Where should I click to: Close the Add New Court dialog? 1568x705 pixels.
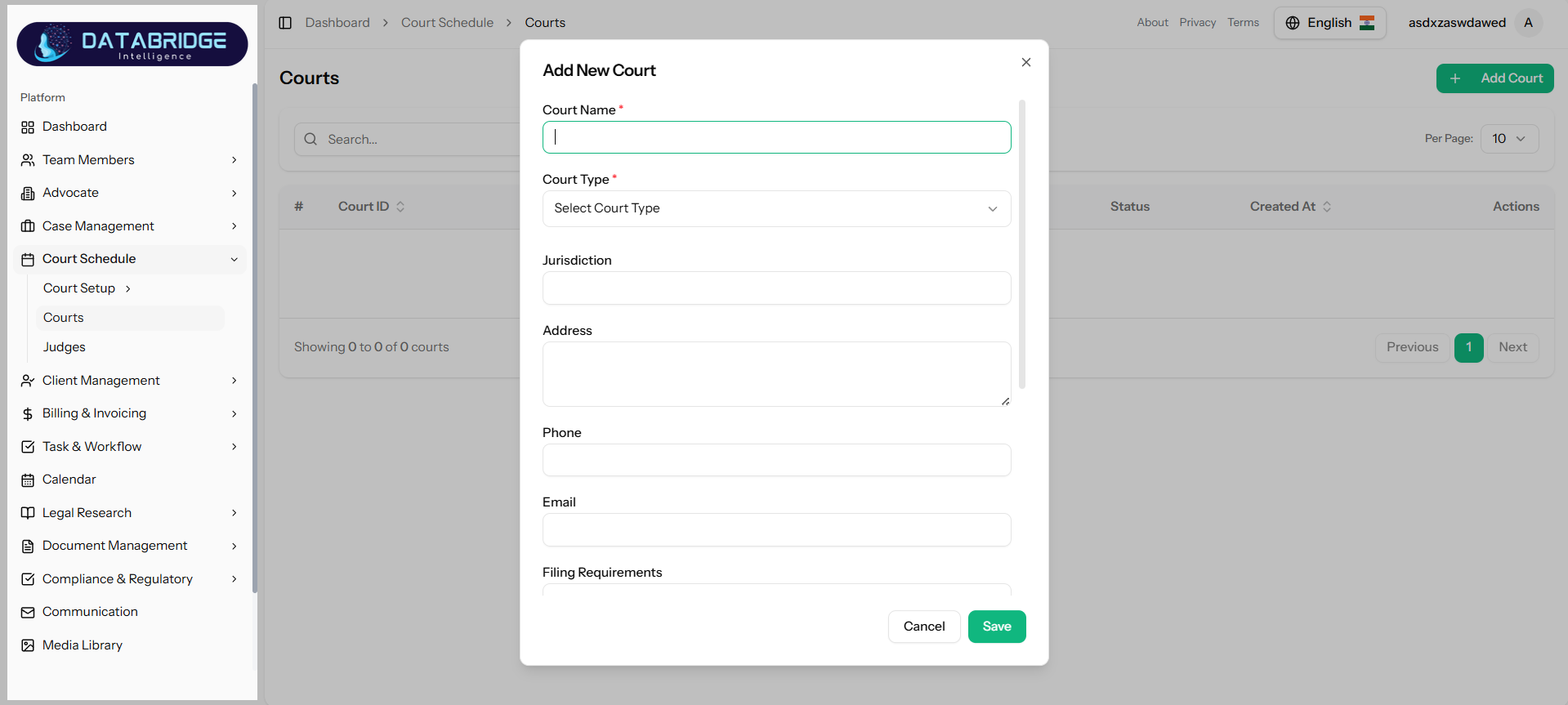[x=1026, y=62]
